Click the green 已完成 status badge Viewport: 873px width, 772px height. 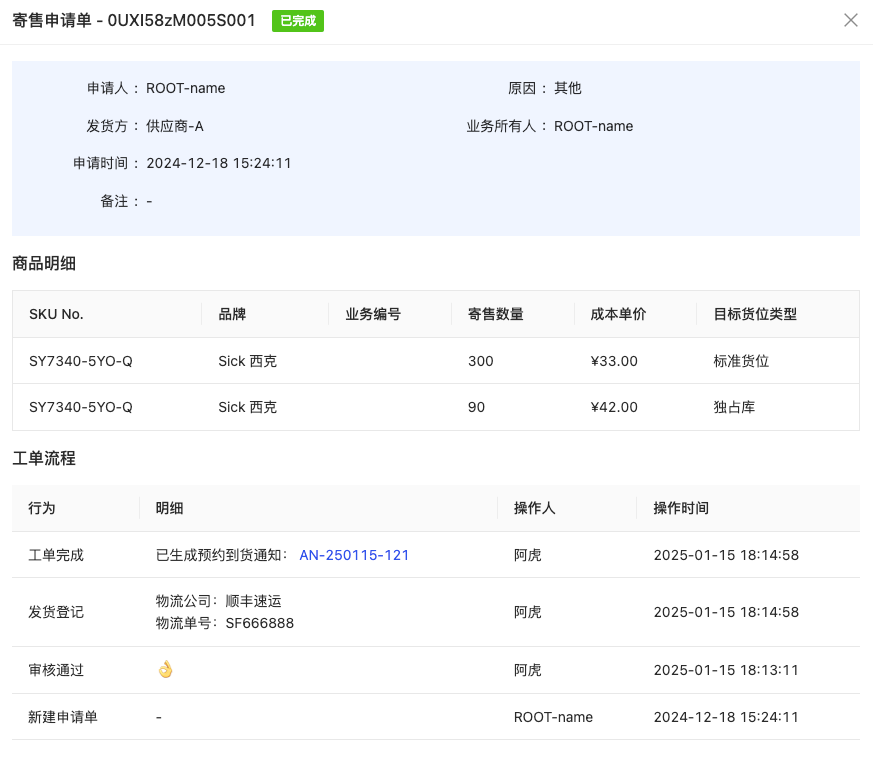pyautogui.click(x=298, y=21)
